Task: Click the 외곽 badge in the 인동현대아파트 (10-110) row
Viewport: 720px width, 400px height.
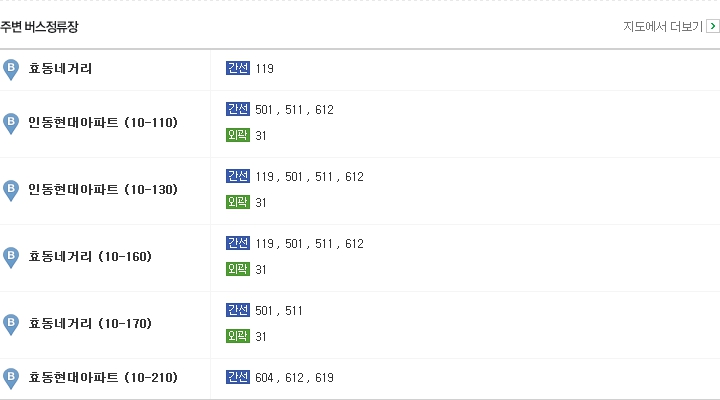Action: point(238,135)
